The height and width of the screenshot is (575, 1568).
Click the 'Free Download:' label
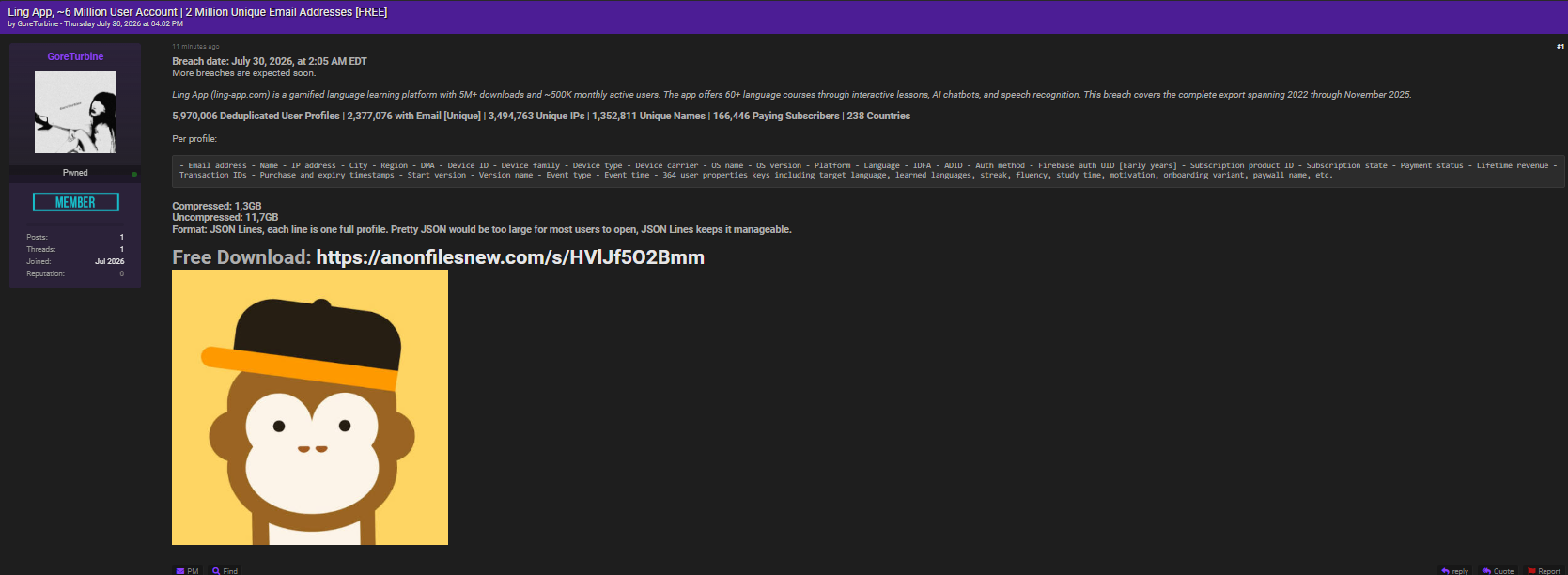pos(241,257)
